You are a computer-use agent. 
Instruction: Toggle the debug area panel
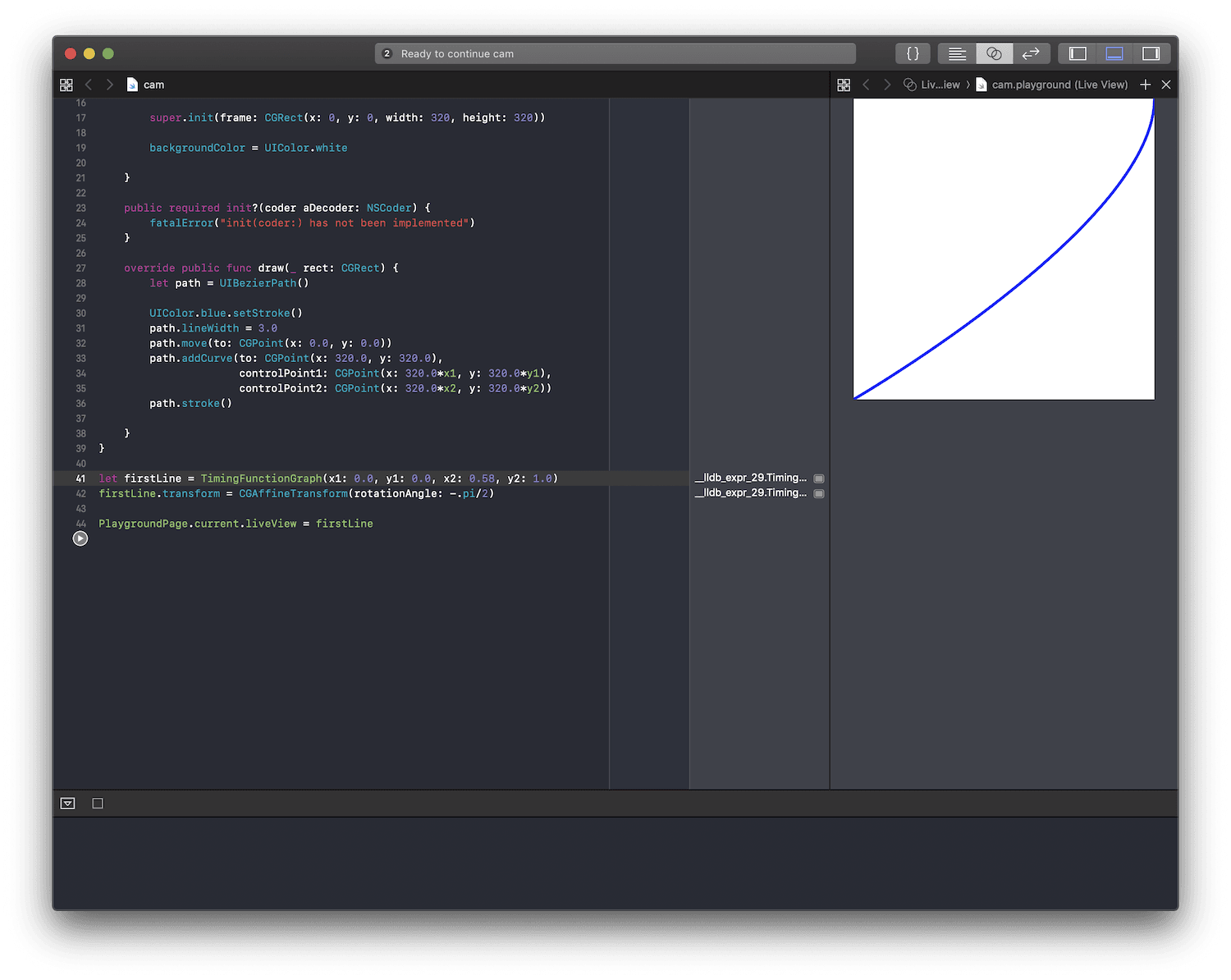point(1114,53)
